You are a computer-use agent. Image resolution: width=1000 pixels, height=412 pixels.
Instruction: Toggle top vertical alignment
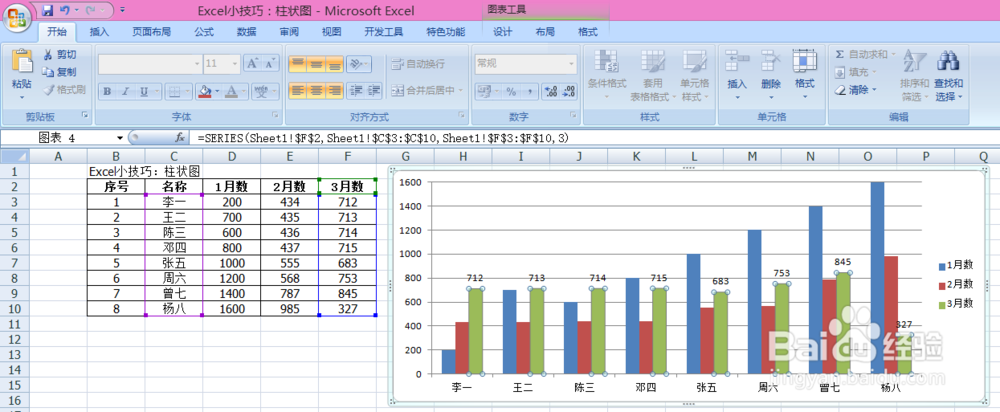298,64
